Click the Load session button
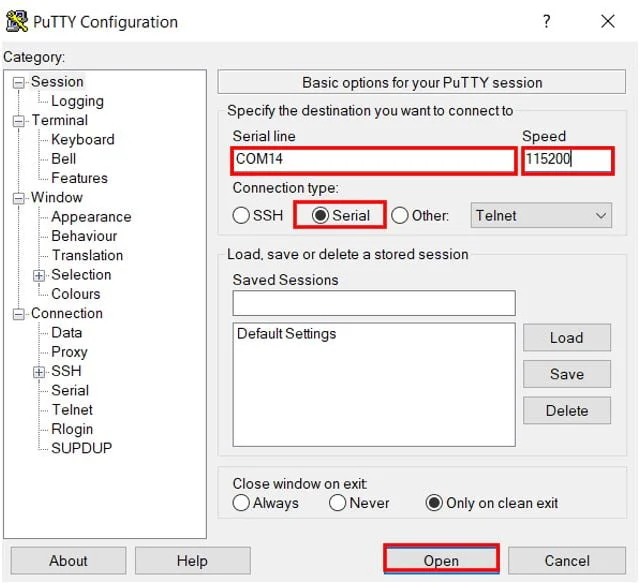 tap(567, 338)
